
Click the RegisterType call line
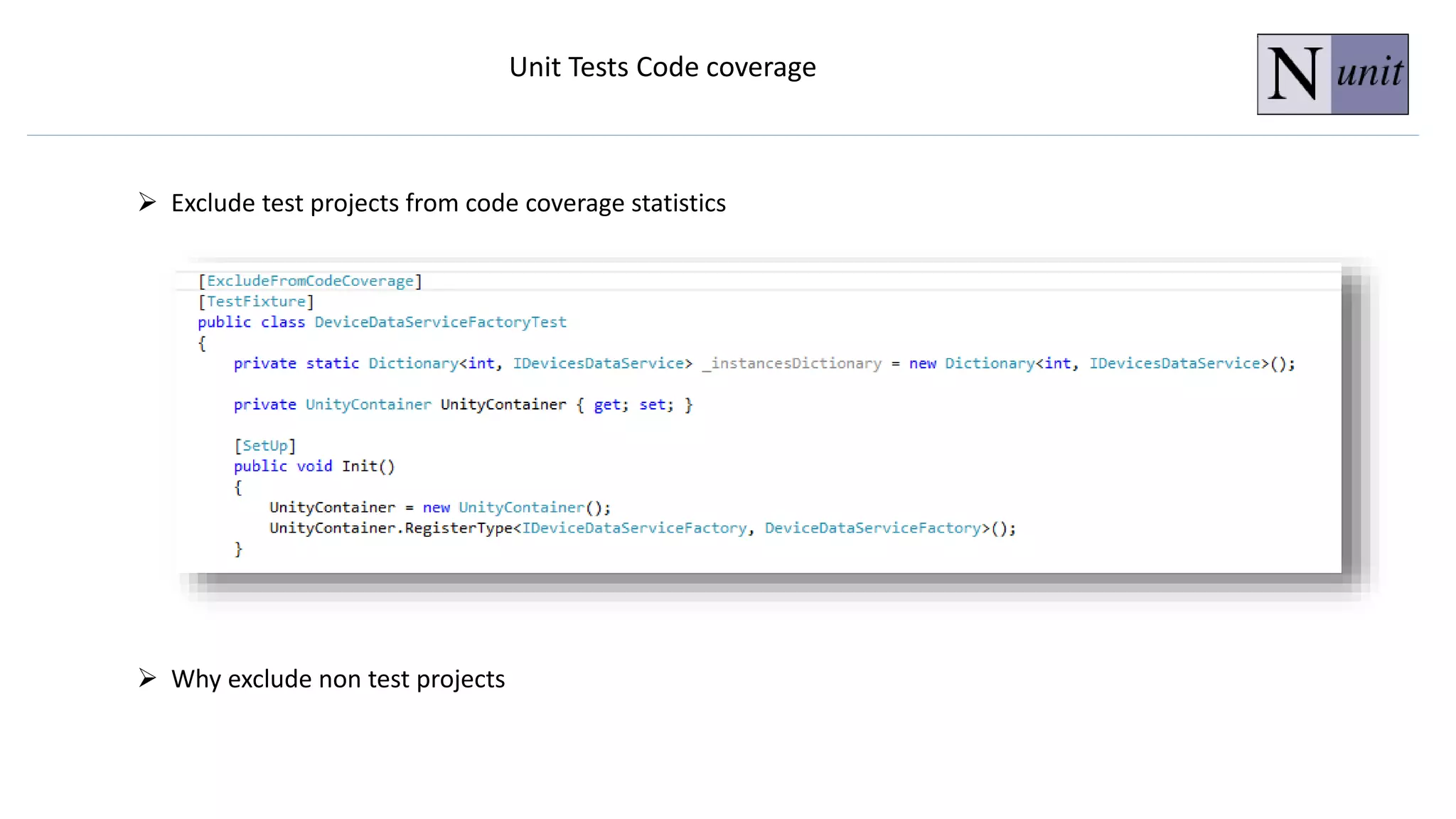(x=643, y=528)
